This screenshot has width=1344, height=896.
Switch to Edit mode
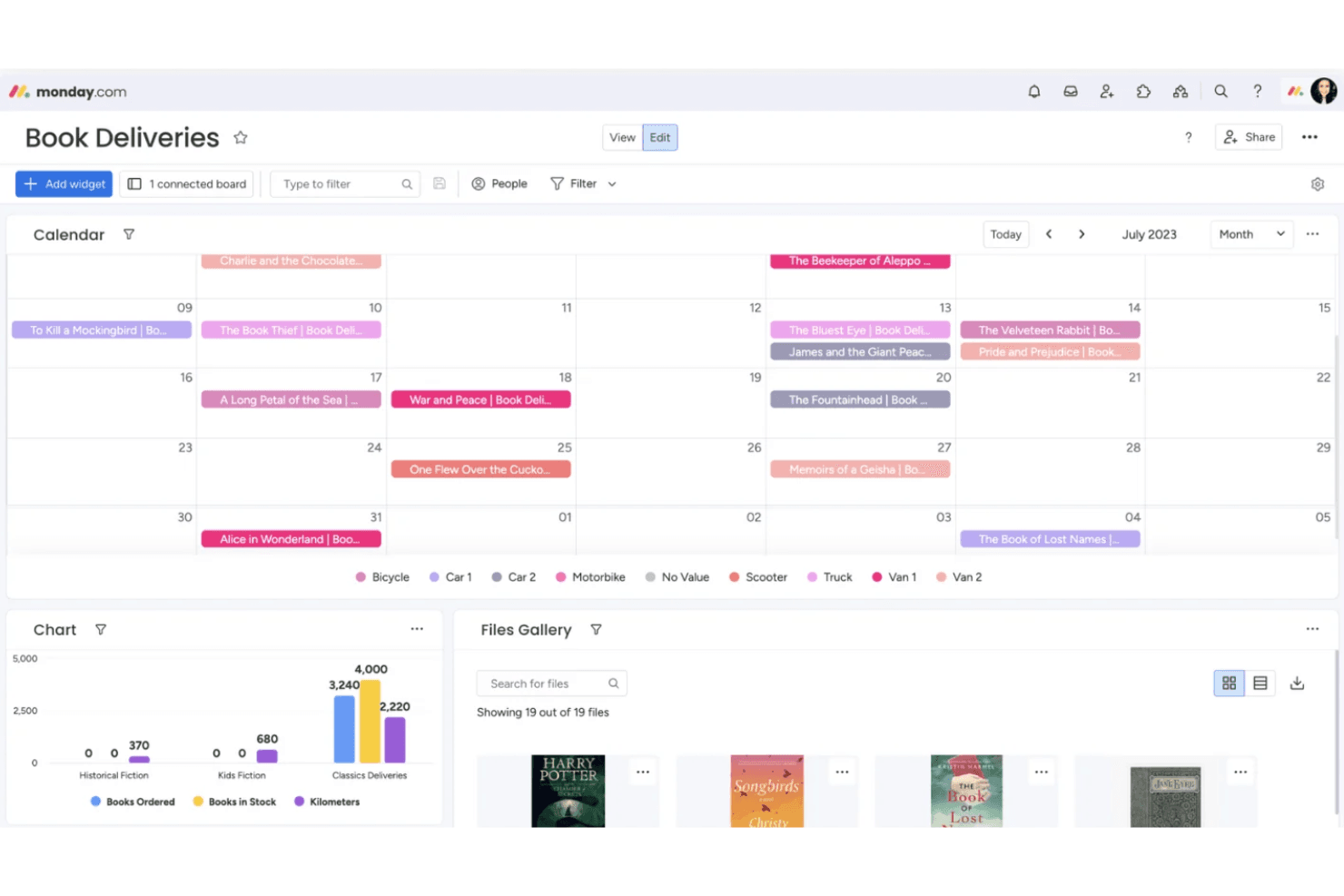click(x=660, y=137)
